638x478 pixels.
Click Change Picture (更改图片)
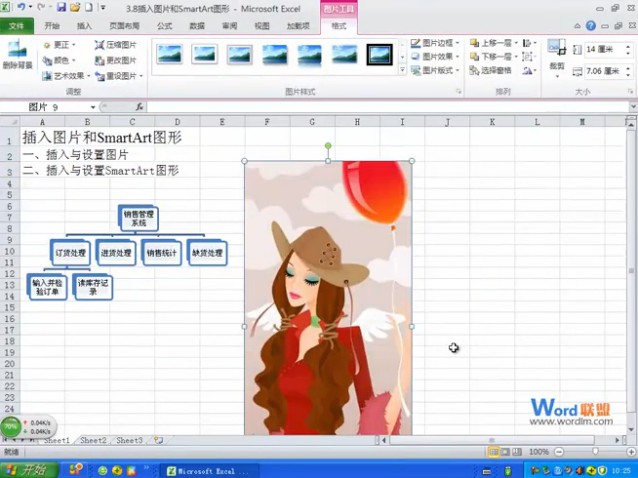point(115,61)
